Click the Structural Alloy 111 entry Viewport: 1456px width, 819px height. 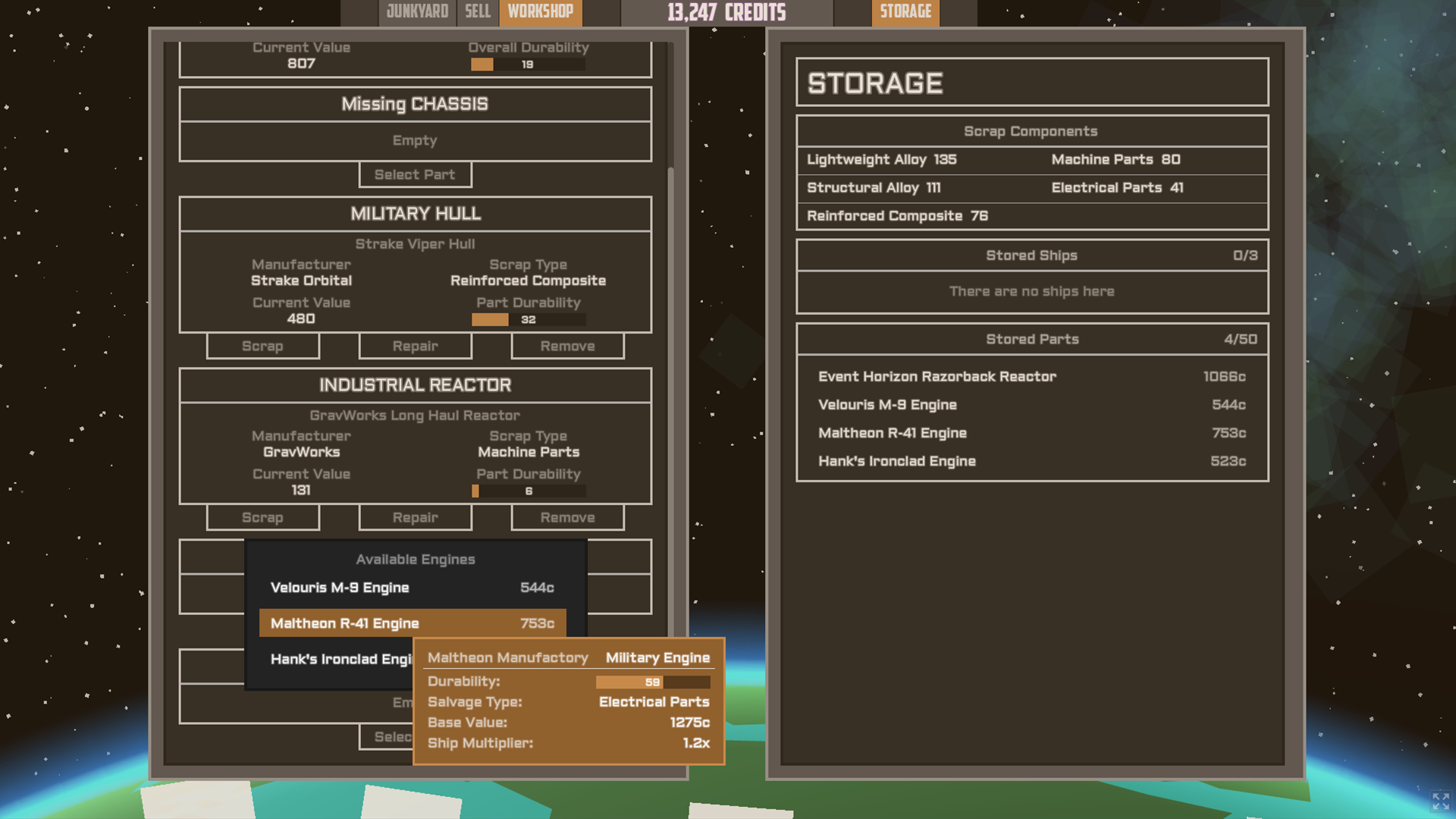click(874, 188)
